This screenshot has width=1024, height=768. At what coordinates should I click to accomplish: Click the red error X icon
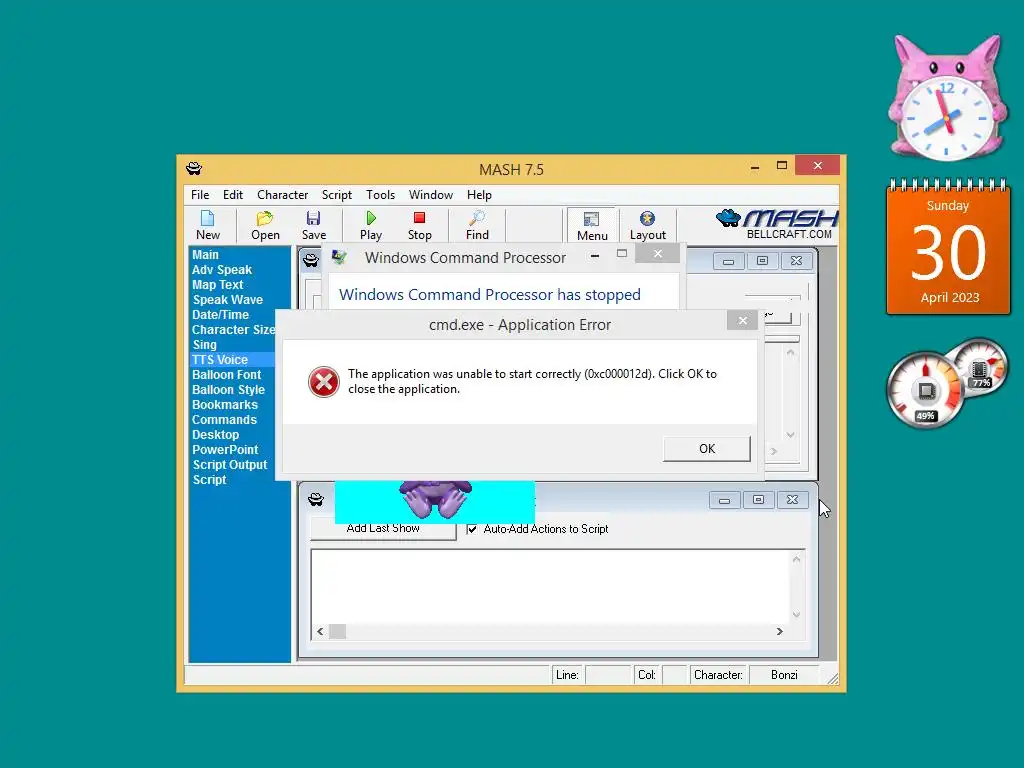[x=323, y=382]
